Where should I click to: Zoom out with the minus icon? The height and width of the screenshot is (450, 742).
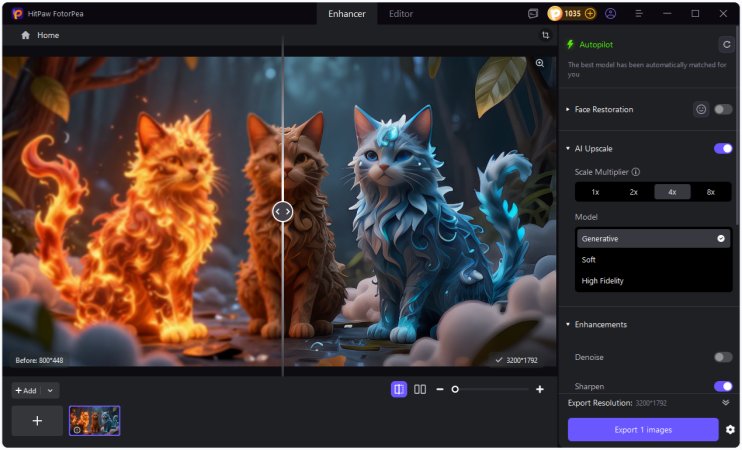[440, 389]
